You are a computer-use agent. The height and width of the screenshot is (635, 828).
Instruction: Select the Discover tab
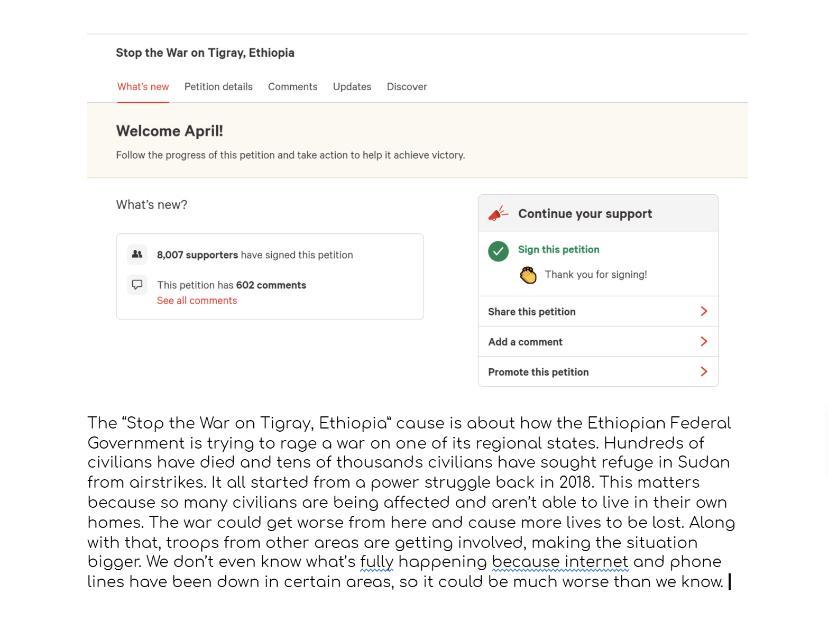click(407, 87)
